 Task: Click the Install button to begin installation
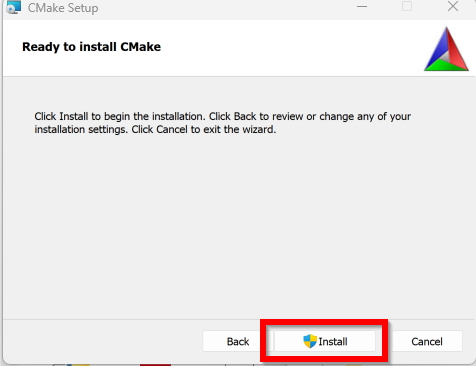[x=325, y=341]
